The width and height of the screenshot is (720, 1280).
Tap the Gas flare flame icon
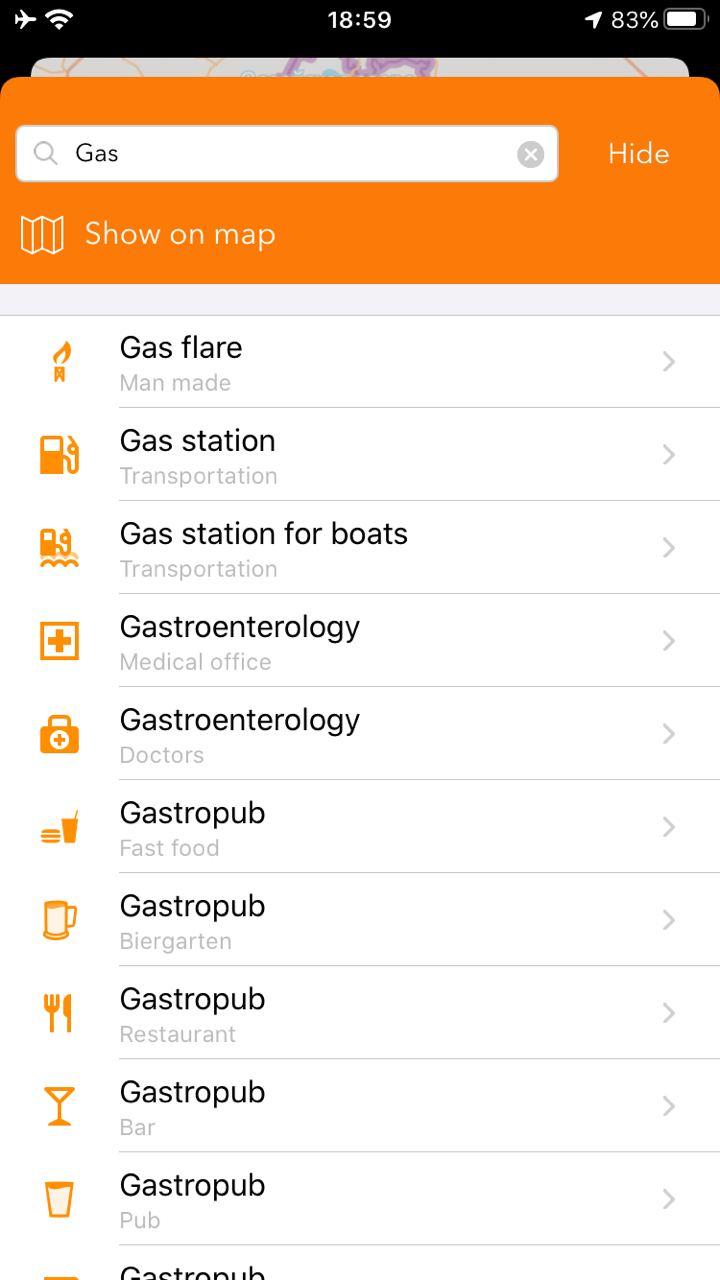[60, 362]
